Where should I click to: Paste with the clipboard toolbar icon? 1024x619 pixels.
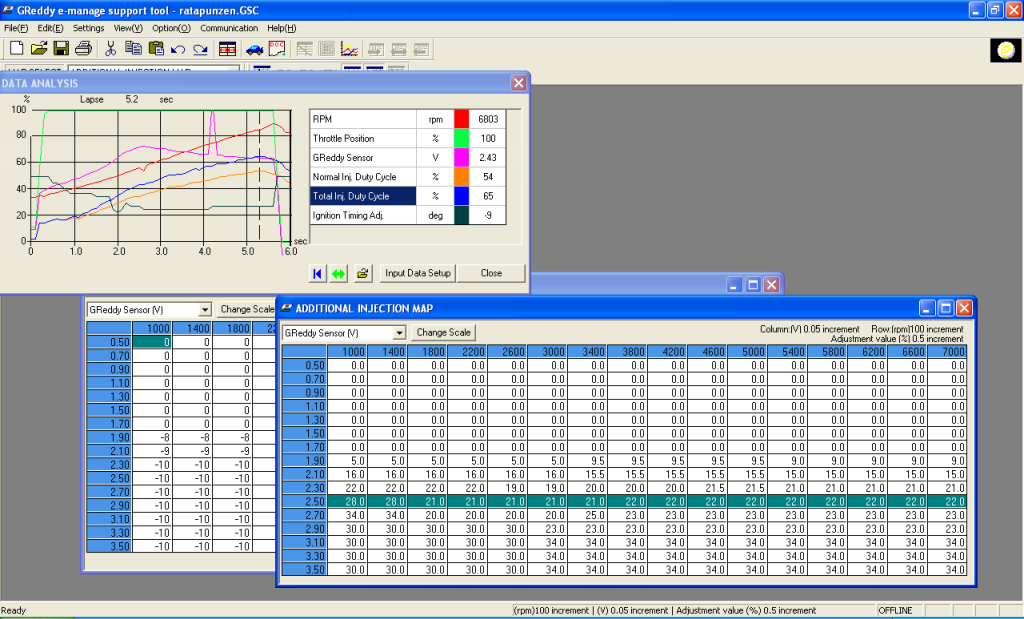[155, 48]
